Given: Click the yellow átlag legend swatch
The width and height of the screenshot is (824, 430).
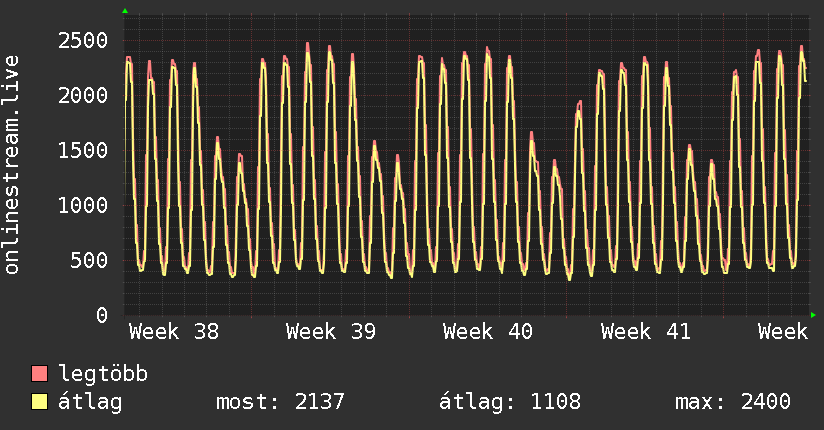Looking at the screenshot, I should 39,401.
